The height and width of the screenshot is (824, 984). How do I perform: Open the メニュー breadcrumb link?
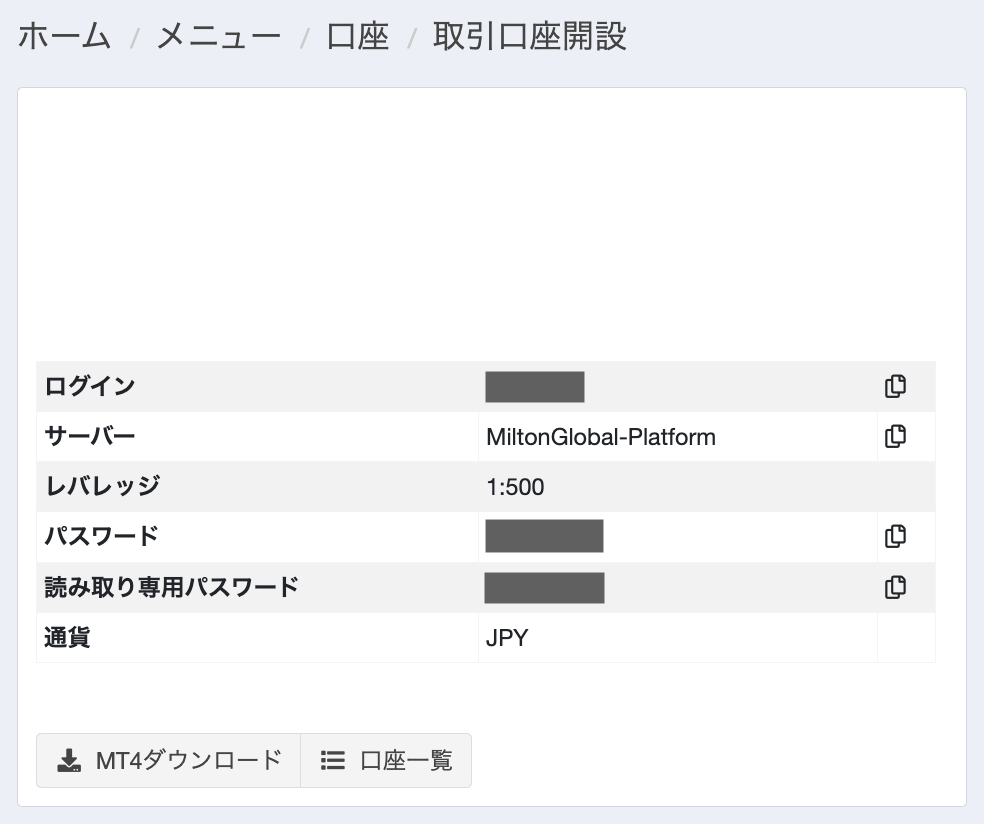(x=218, y=36)
